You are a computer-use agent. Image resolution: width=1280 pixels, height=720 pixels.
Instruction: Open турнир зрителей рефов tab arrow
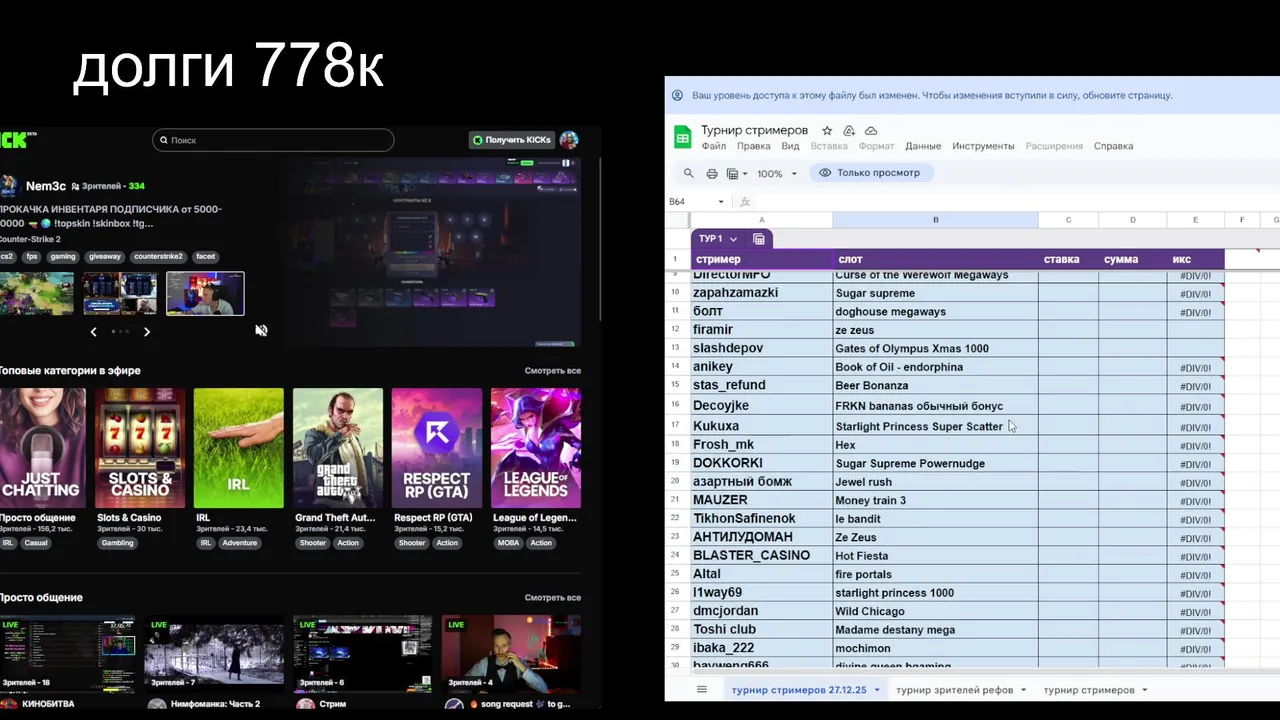(x=1024, y=690)
